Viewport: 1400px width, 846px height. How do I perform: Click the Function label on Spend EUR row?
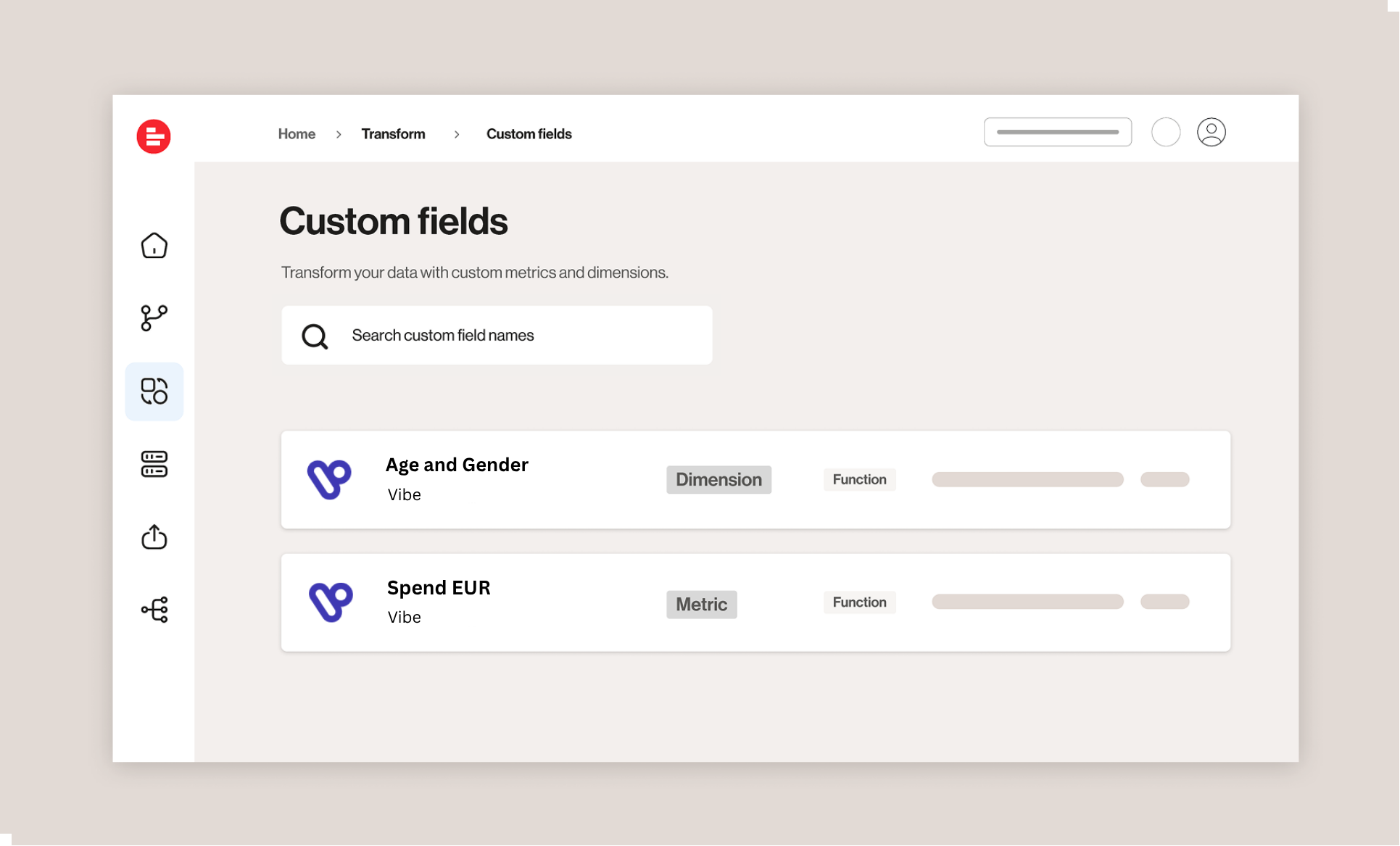point(859,602)
